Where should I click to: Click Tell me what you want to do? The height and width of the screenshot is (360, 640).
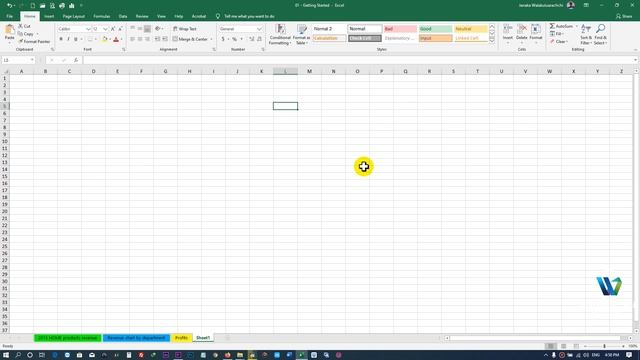click(249, 16)
